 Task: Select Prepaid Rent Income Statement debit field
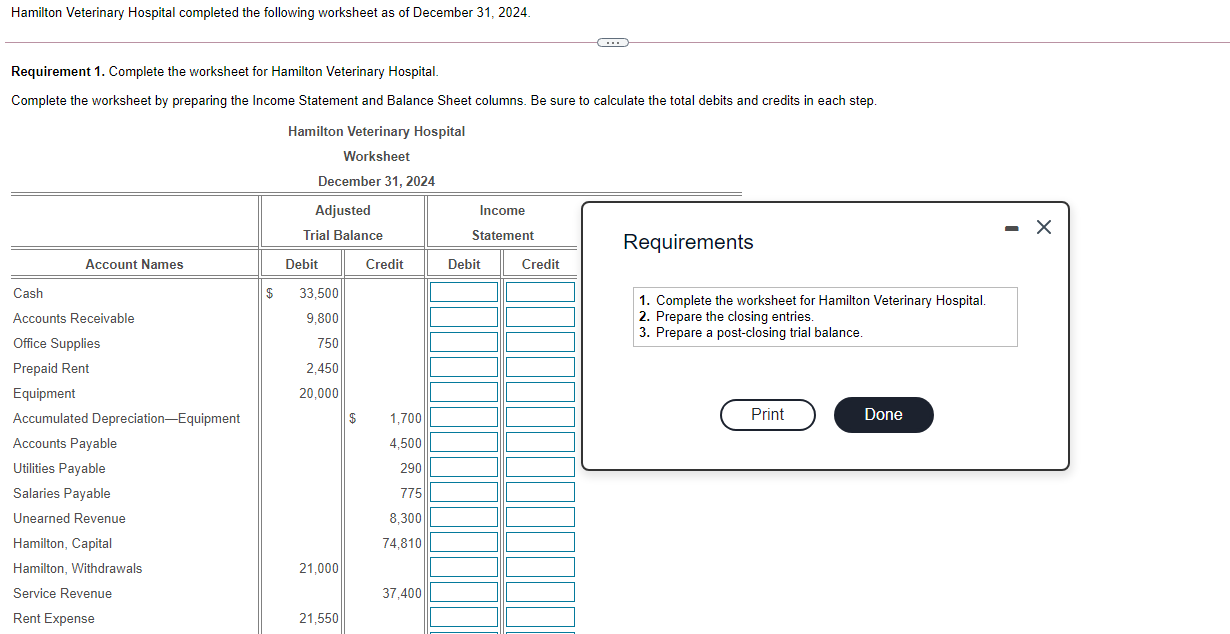pos(464,367)
